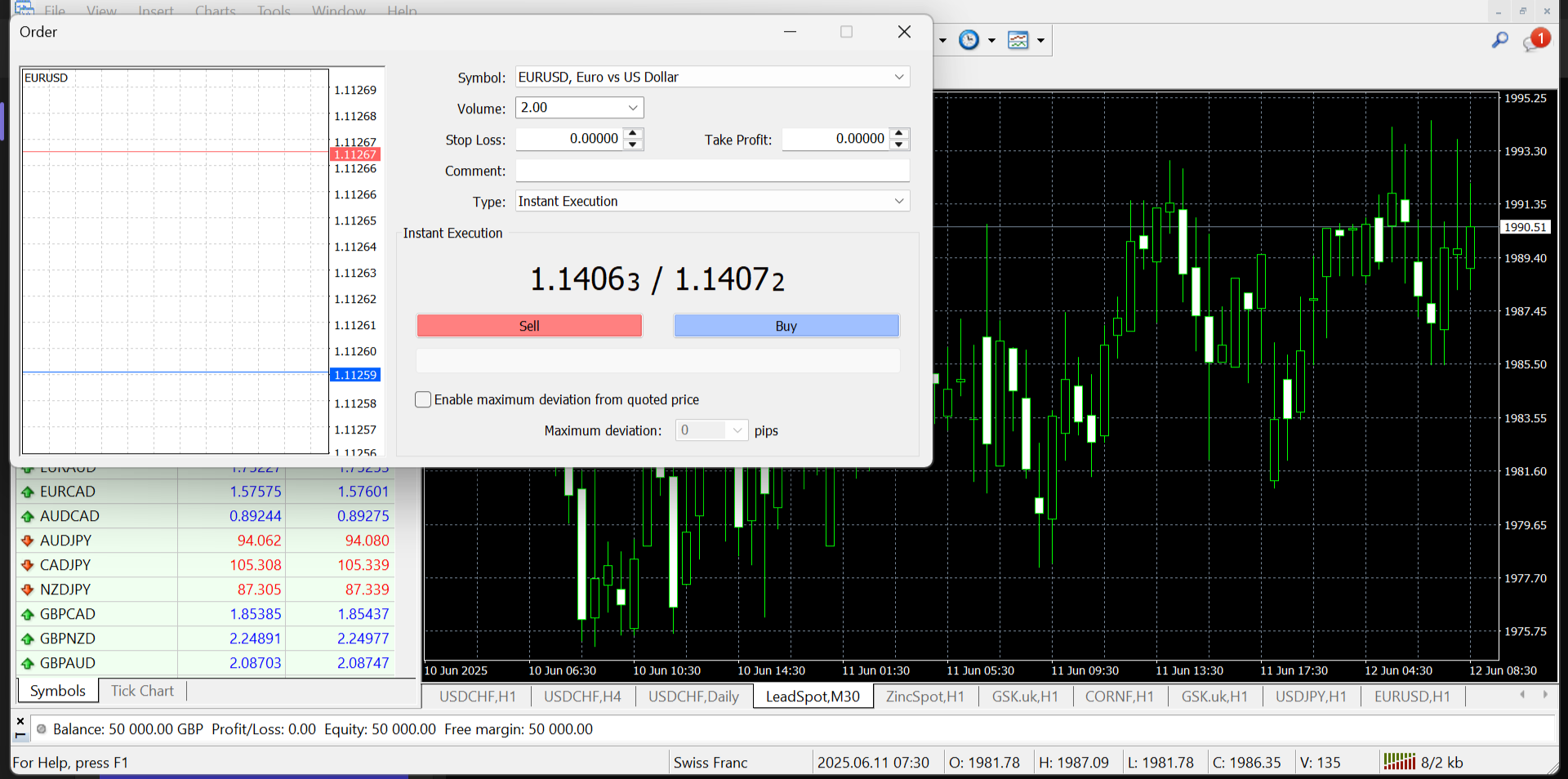This screenshot has height=779, width=1568.
Task: Click the EURUSD tick chart in Order dialog
Action: pyautogui.click(x=175, y=261)
